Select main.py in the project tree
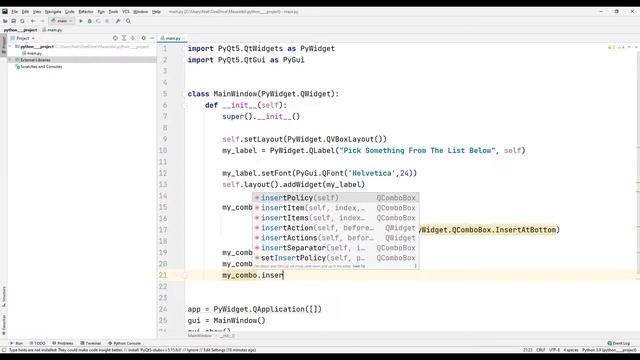Screen dimensions: 640x360 32,53
